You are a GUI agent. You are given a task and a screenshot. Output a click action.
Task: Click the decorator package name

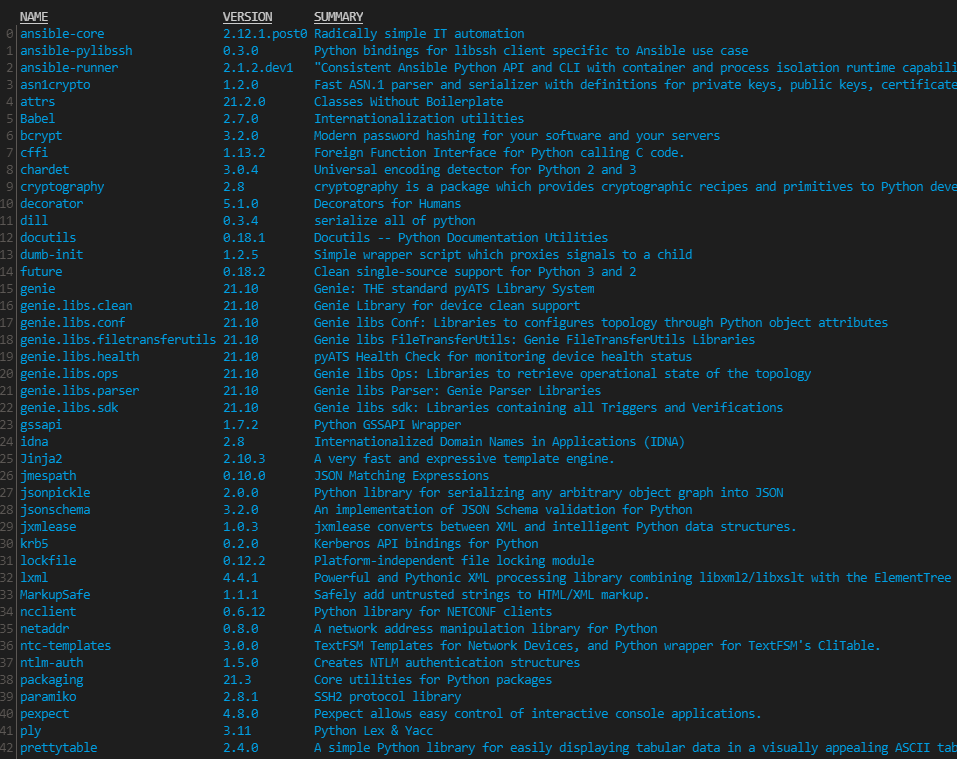tap(51, 204)
